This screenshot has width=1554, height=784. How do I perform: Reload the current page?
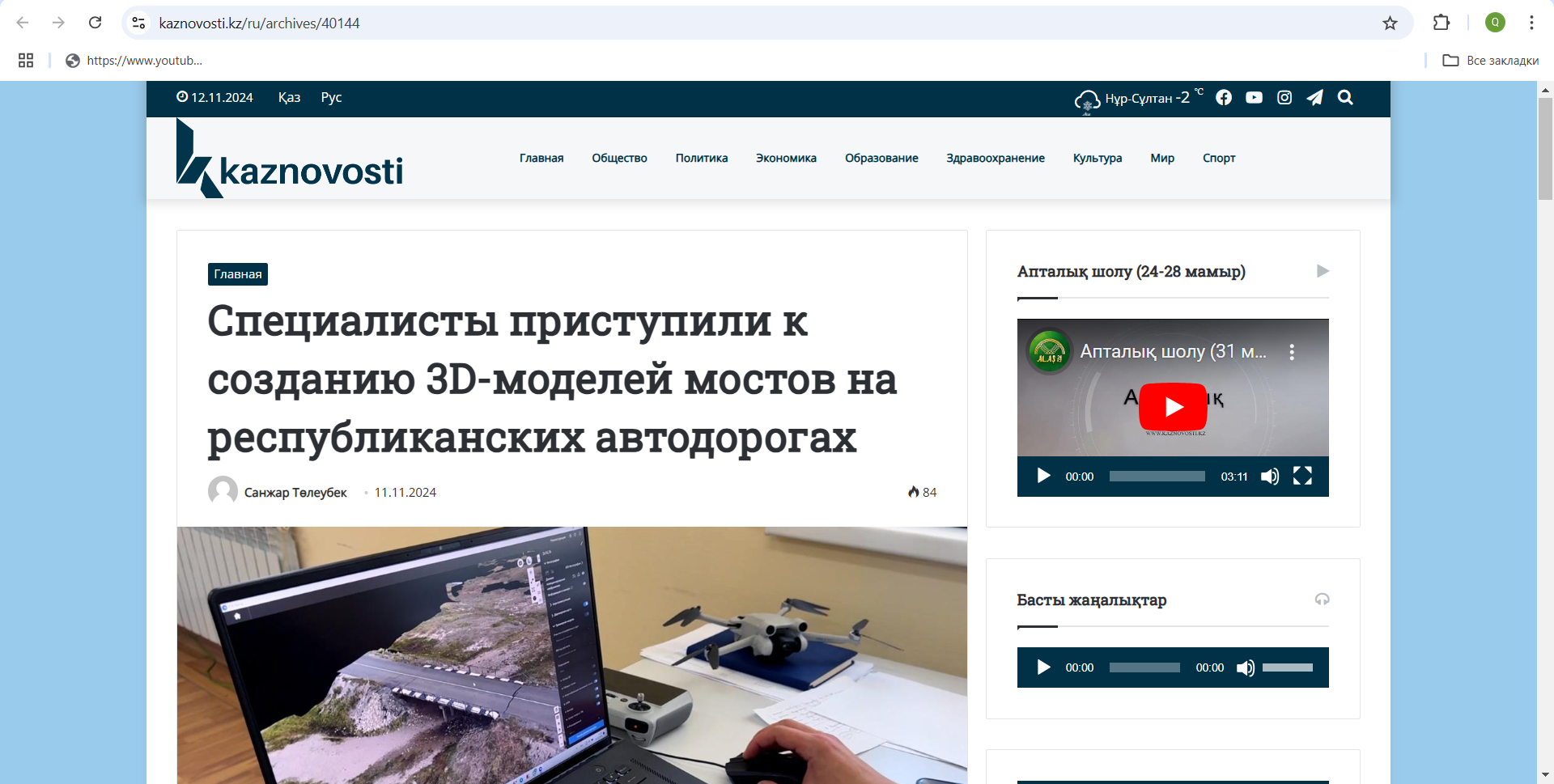(95, 23)
